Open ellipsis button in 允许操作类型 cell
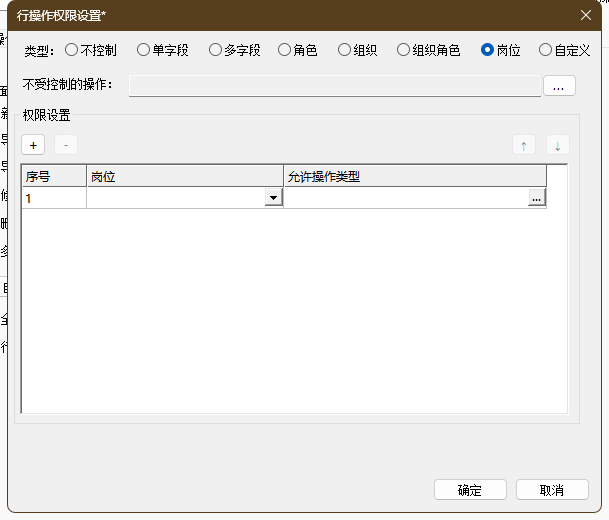The image size is (609, 520). [537, 198]
